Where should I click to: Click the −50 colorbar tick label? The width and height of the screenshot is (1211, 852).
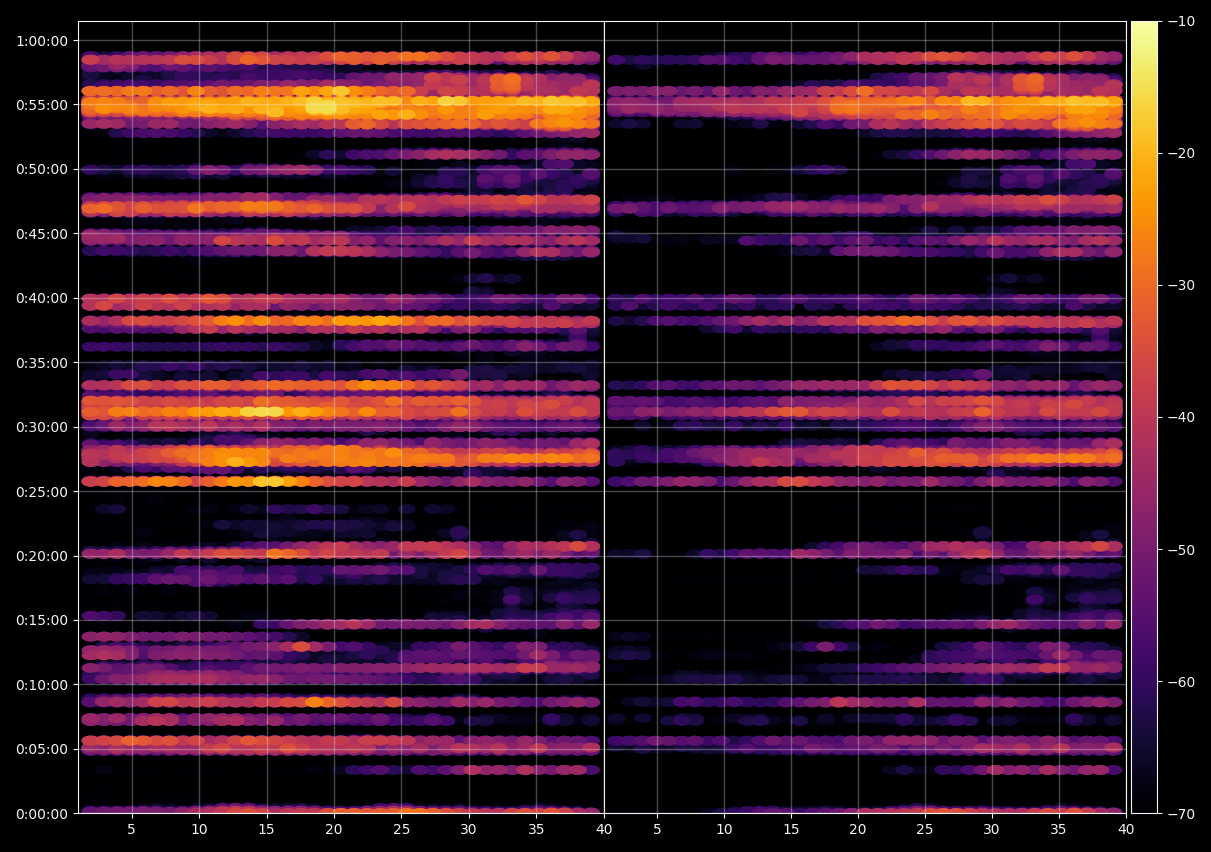click(x=1181, y=550)
